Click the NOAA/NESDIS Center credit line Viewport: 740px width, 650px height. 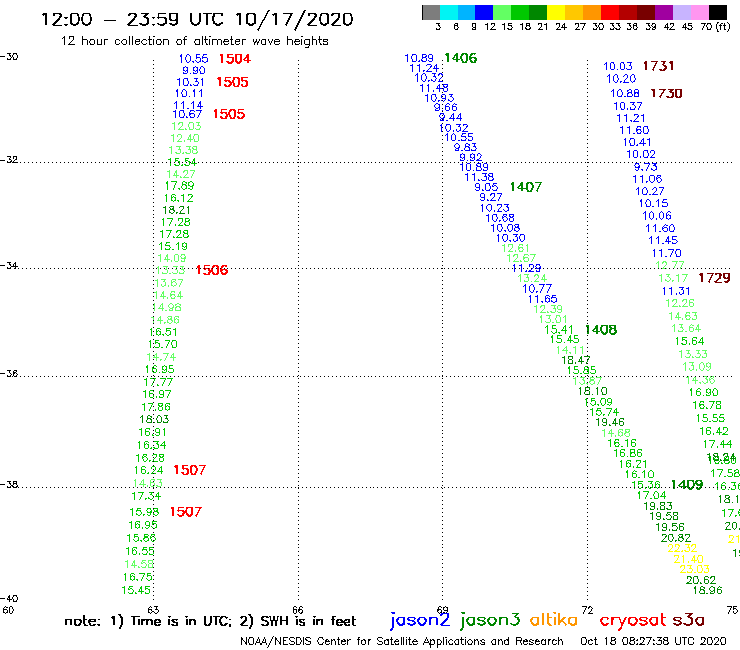point(402,641)
